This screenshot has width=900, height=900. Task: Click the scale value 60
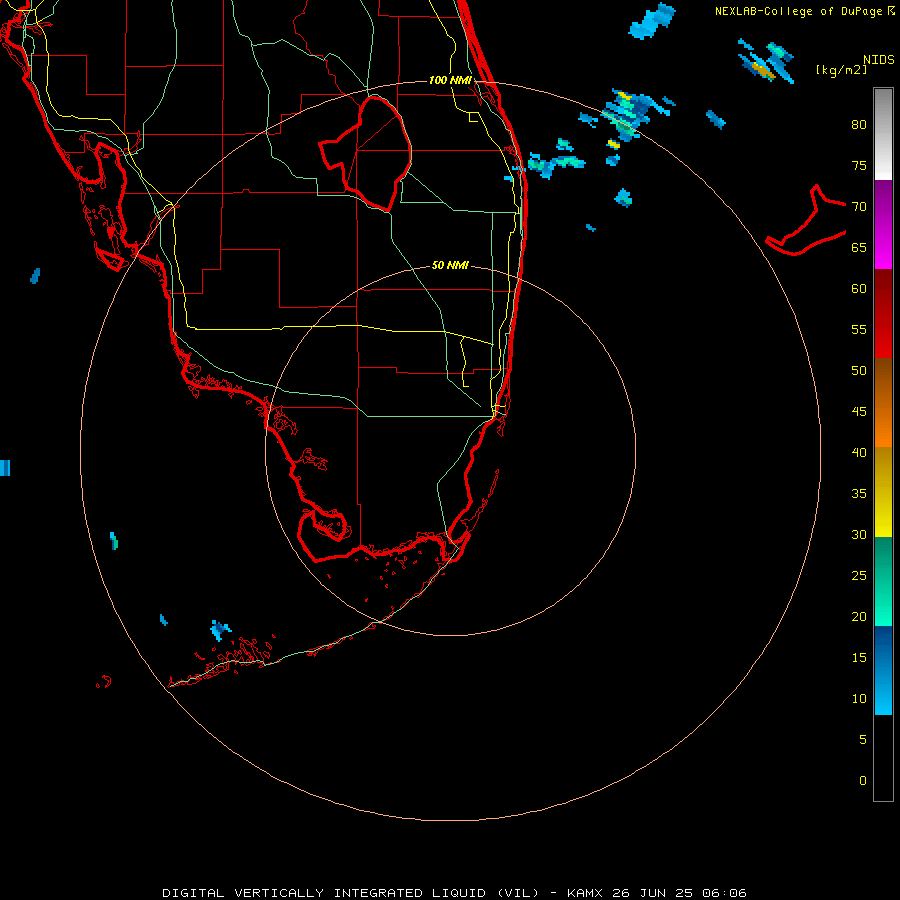point(859,289)
